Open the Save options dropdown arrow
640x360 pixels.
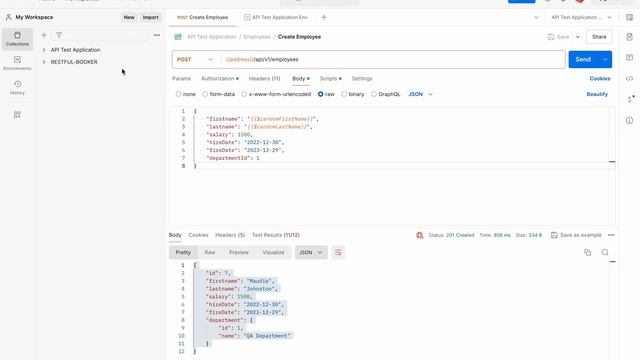pyautogui.click(x=578, y=37)
